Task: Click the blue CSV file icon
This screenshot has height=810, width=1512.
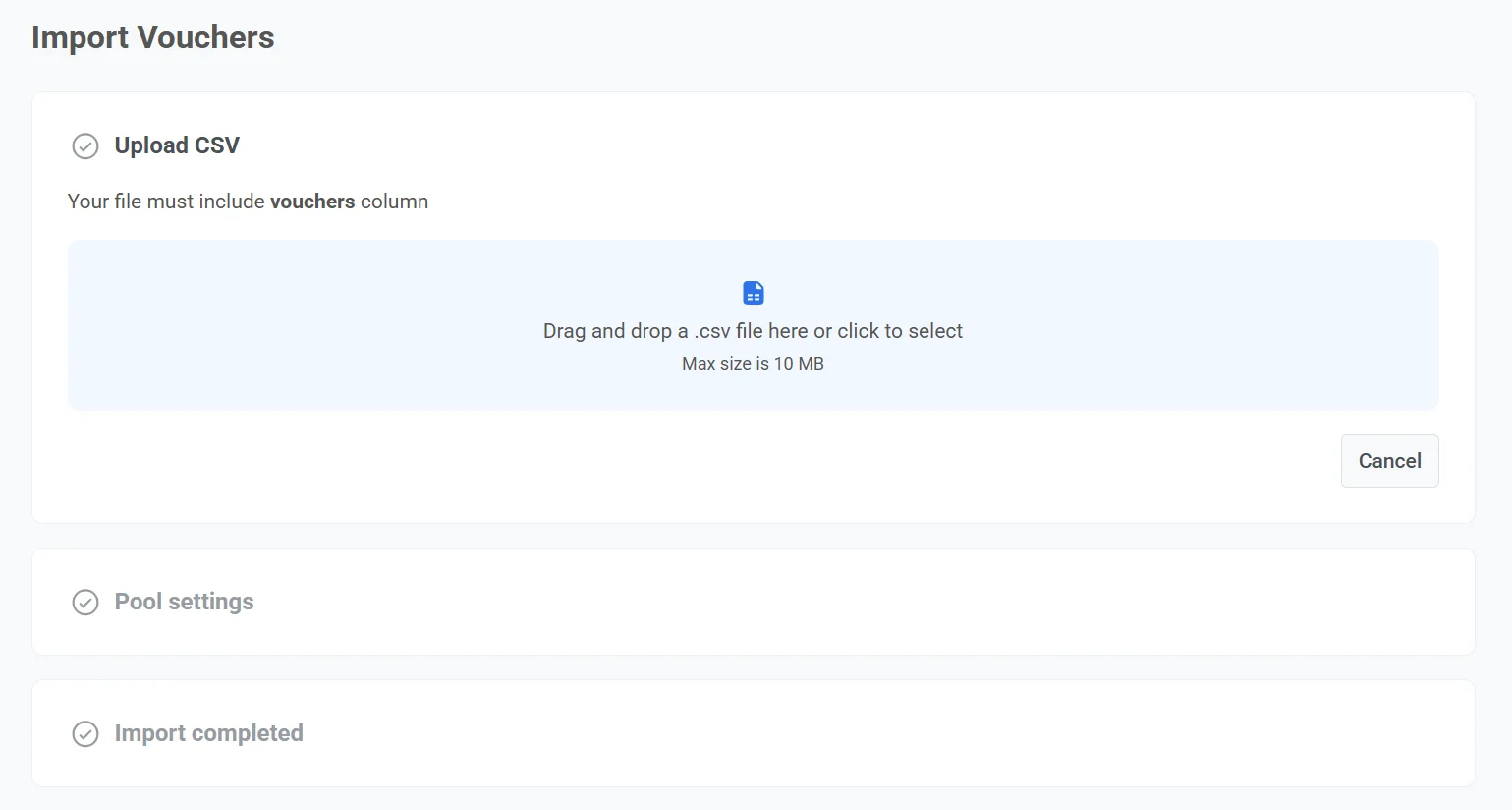Action: click(x=754, y=293)
